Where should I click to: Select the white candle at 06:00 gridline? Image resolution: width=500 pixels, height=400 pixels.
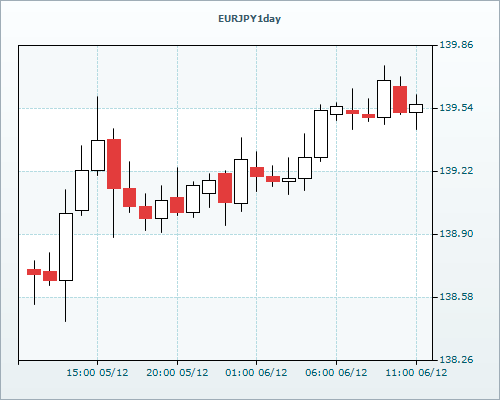coord(336,110)
